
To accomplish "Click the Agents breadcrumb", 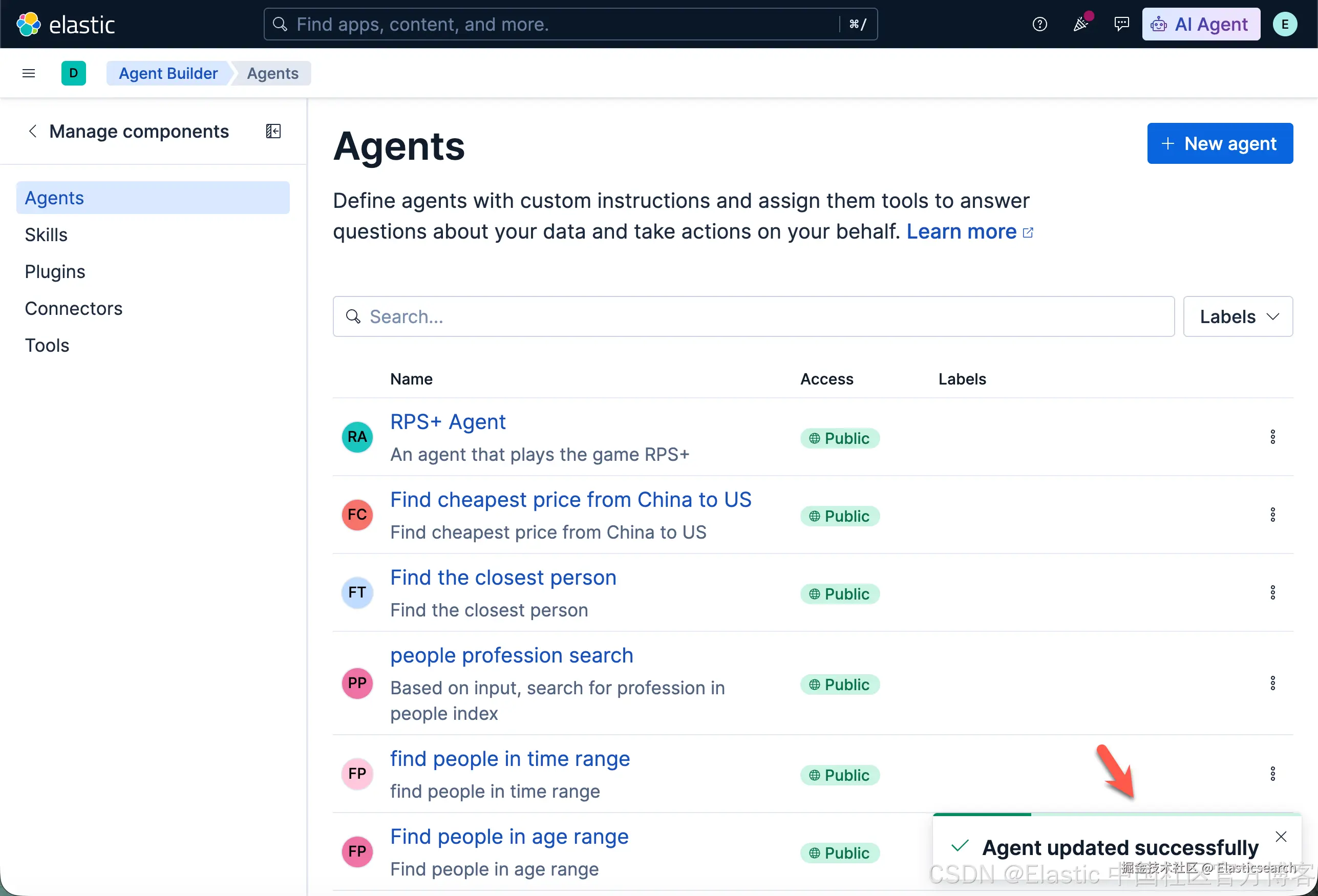I will pos(273,73).
